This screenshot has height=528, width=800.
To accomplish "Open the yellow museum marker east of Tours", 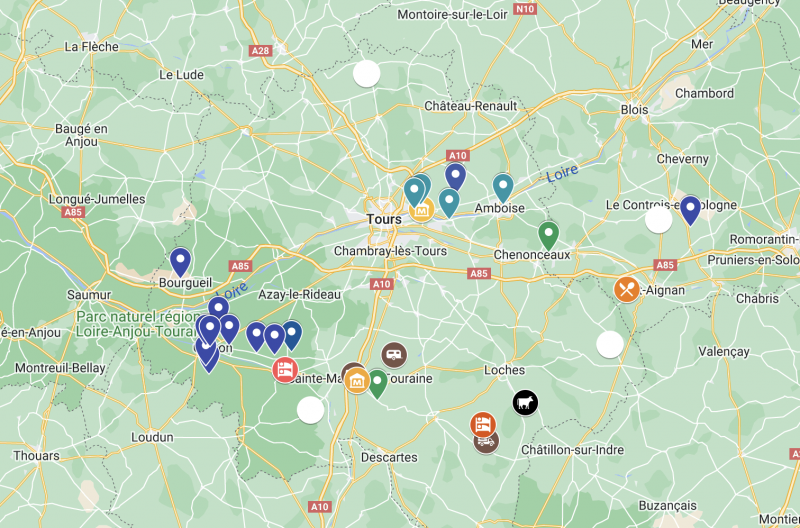I will (421, 210).
